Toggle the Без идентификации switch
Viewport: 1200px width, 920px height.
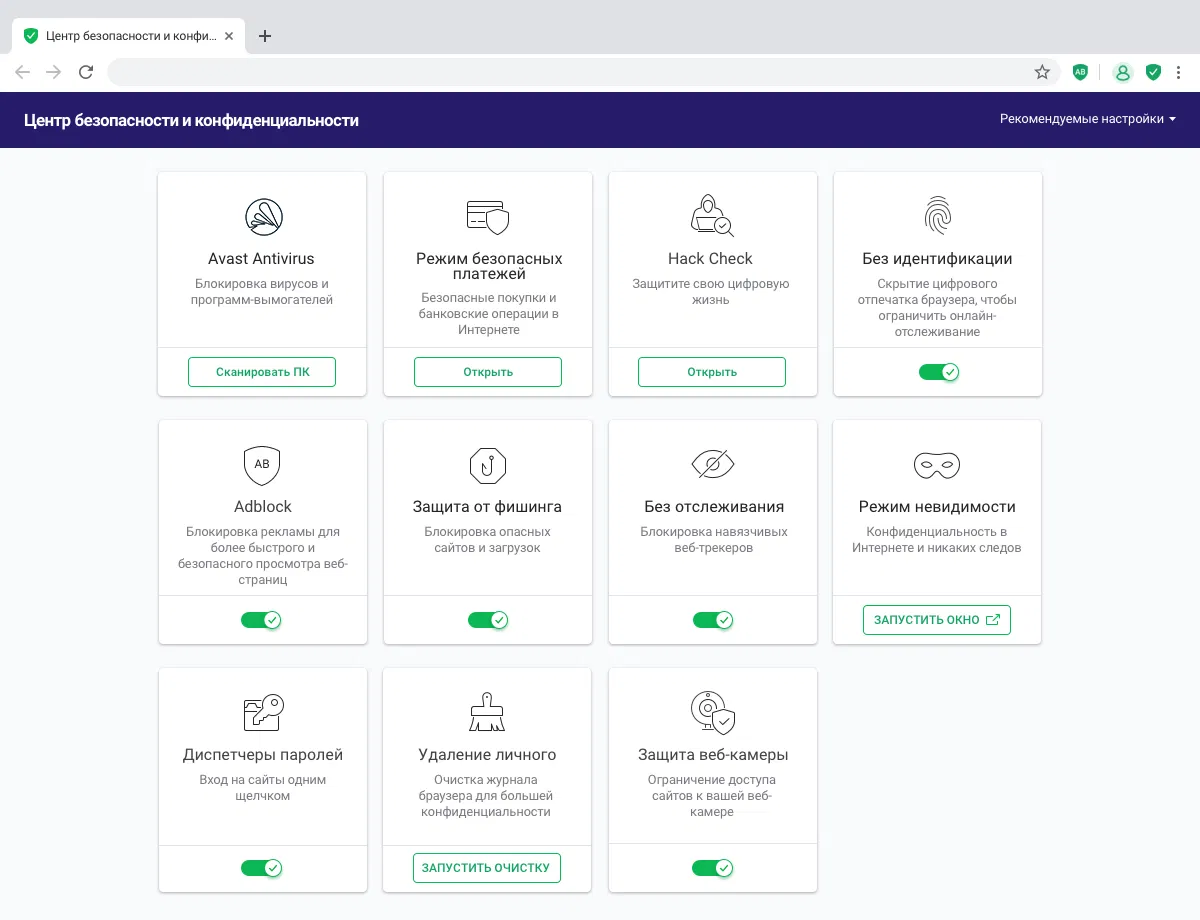[x=939, y=372]
